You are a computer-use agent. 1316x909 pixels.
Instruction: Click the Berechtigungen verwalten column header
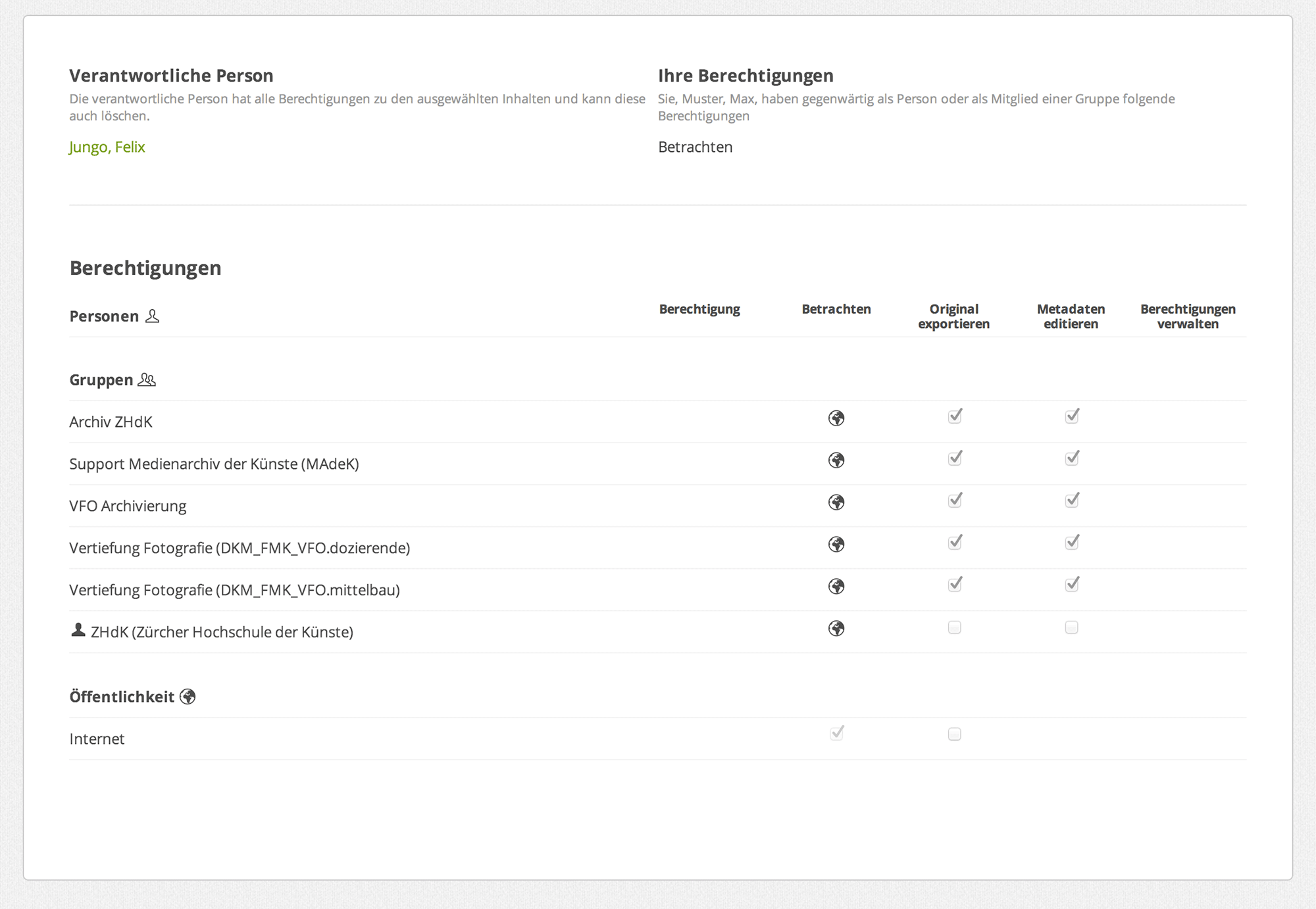tap(1188, 316)
